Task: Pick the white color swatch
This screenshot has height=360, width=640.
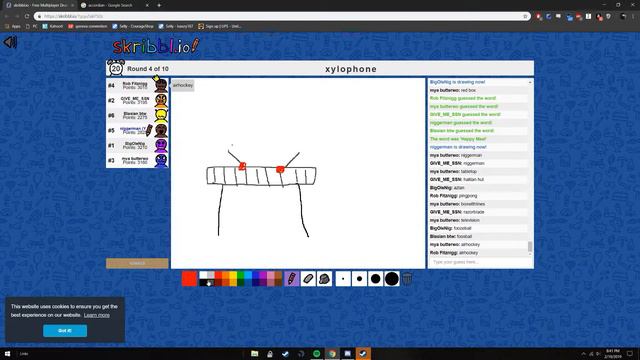Action: pyautogui.click(x=203, y=276)
